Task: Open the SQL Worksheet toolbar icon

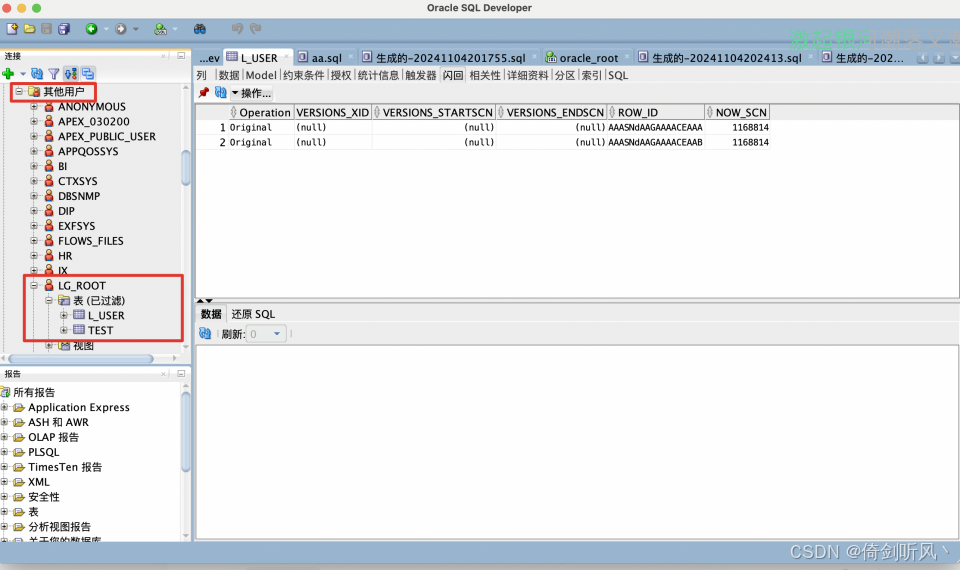Action: pos(160,29)
